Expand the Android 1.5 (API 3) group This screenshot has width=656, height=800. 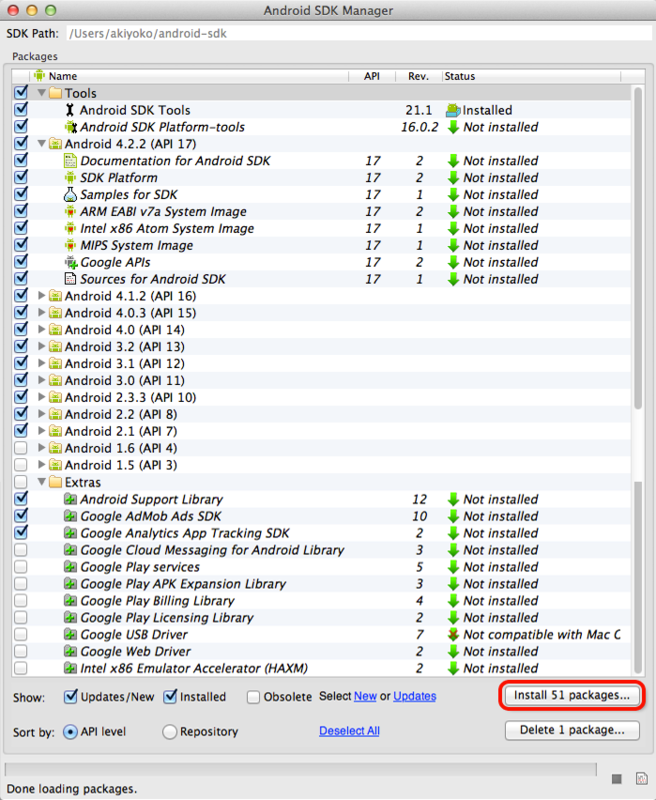(41, 464)
